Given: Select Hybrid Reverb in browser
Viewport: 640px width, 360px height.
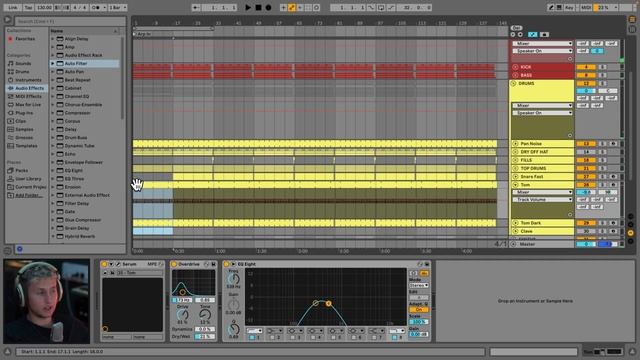Looking at the screenshot, I should (x=80, y=236).
